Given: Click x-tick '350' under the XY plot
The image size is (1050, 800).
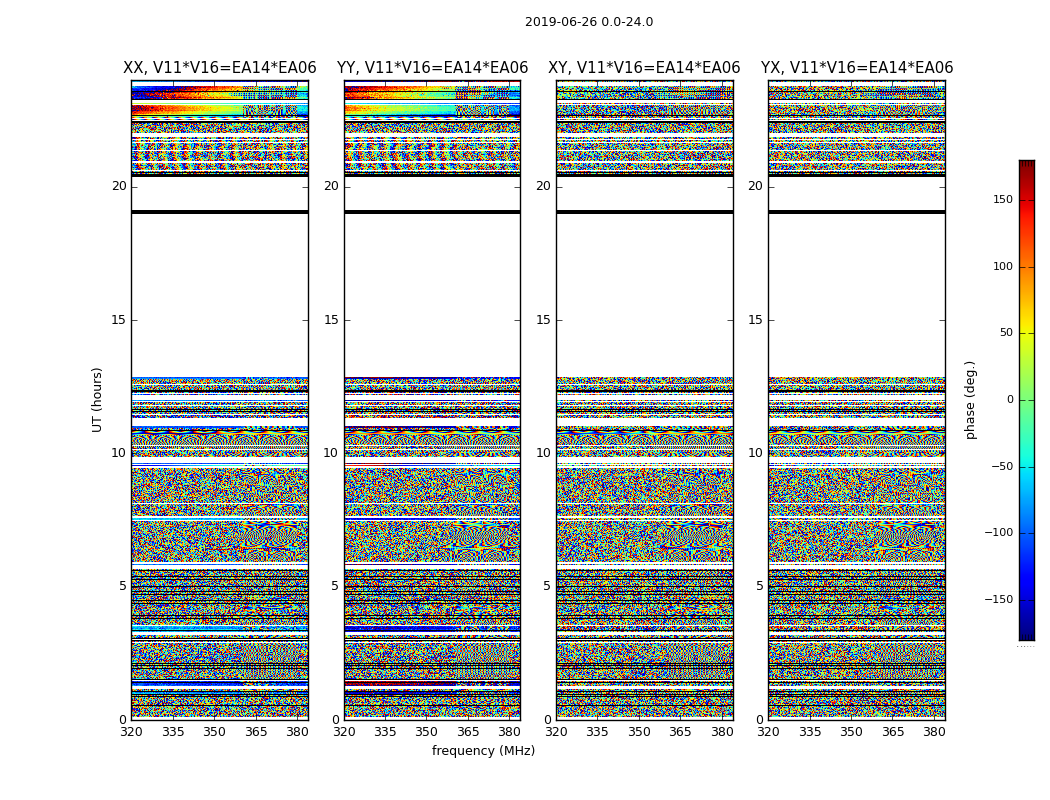Looking at the screenshot, I should (639, 732).
